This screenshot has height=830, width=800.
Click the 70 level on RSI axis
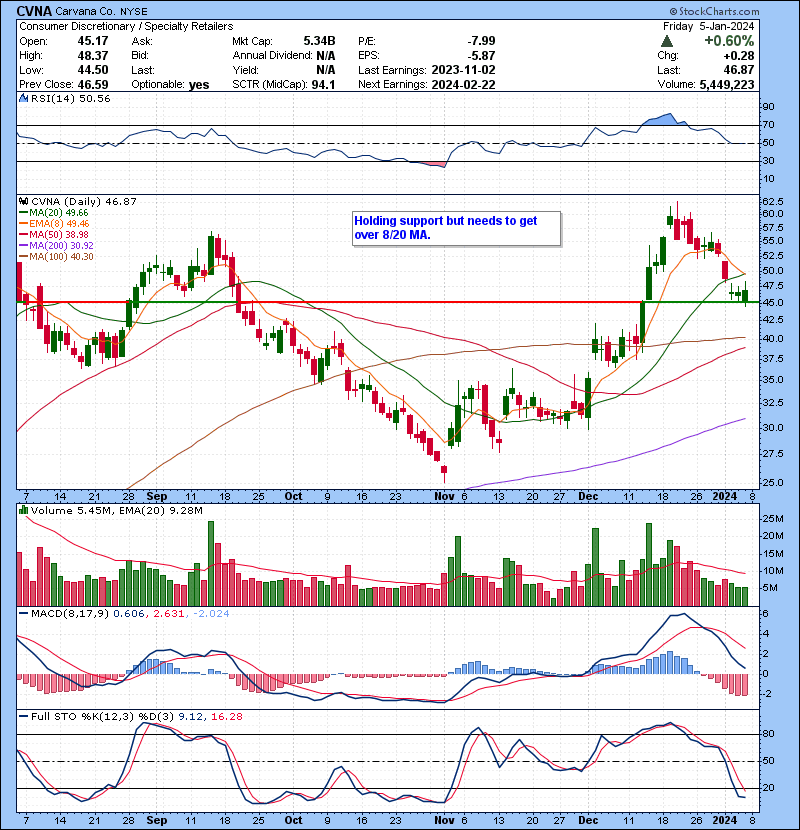coord(768,125)
